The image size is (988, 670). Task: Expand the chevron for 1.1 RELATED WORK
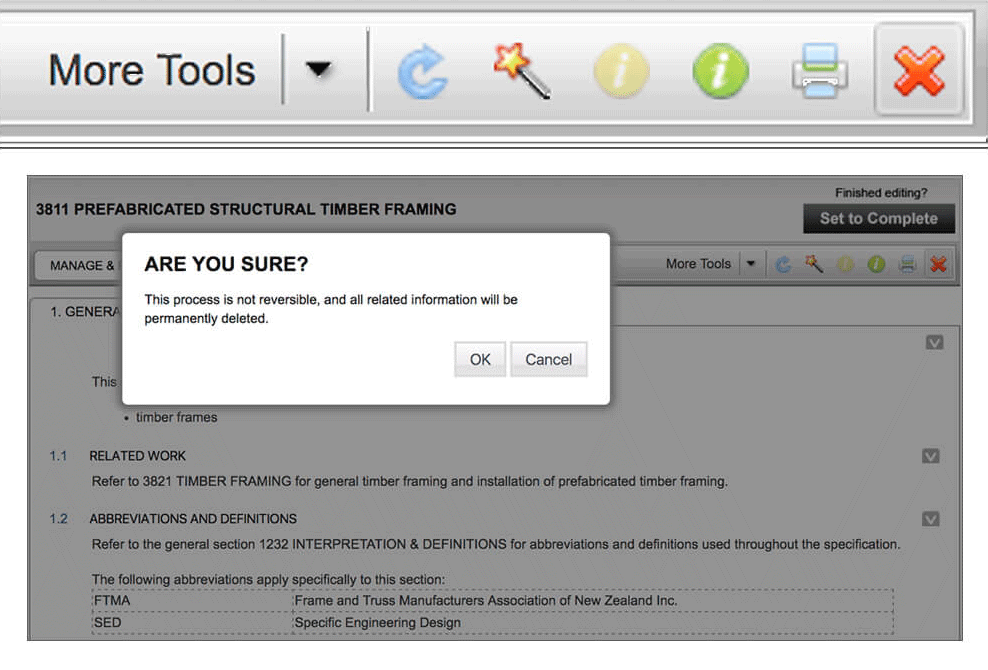click(930, 455)
